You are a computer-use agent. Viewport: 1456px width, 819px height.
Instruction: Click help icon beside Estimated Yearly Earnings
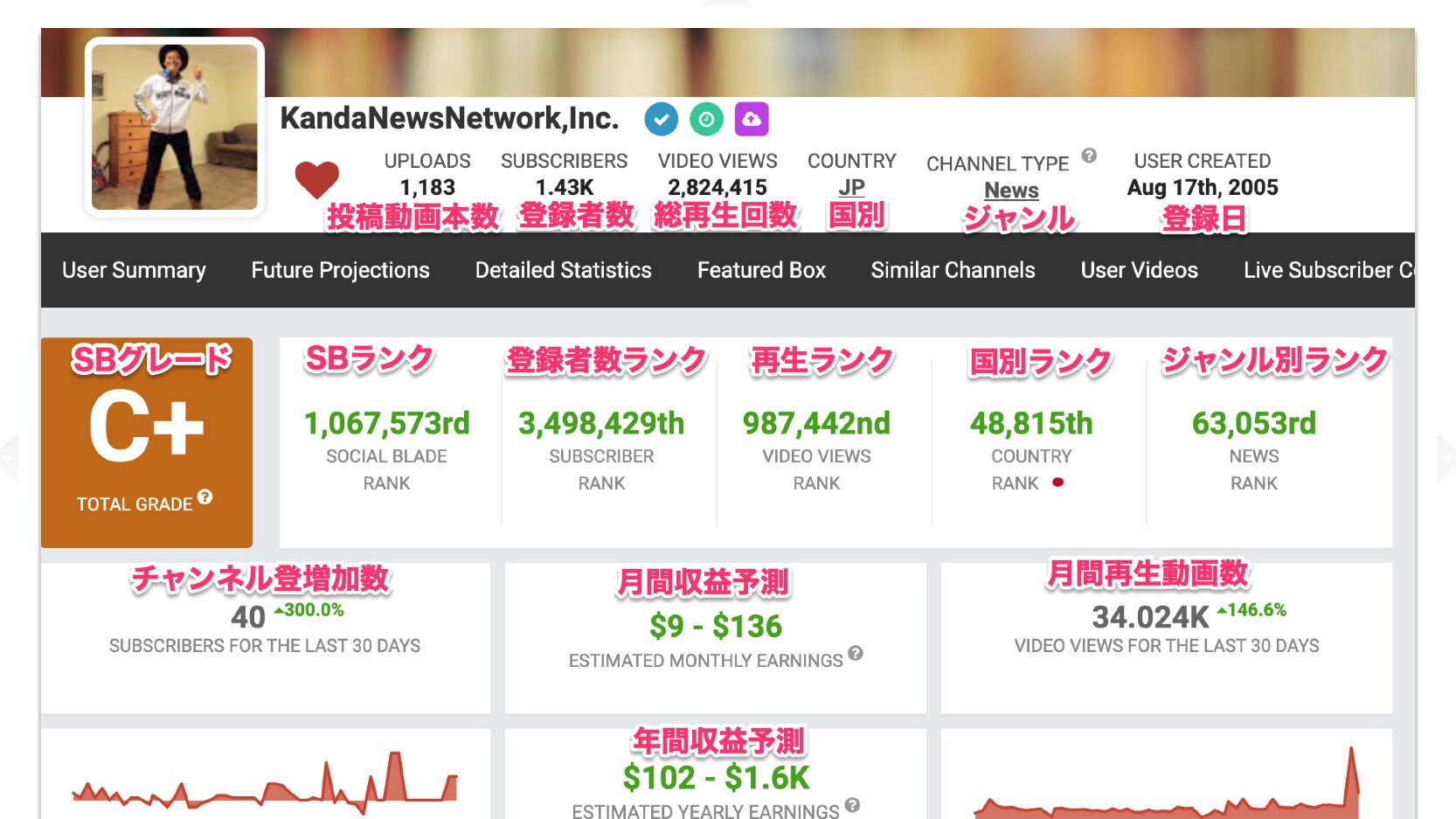click(x=852, y=805)
